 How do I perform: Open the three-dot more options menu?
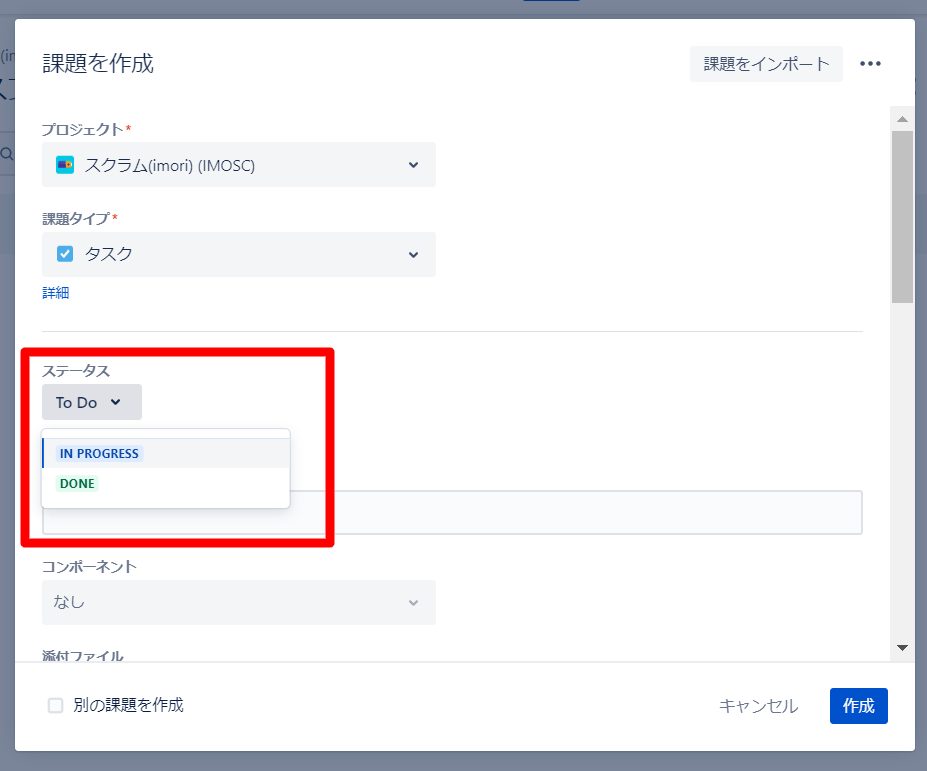pyautogui.click(x=870, y=64)
